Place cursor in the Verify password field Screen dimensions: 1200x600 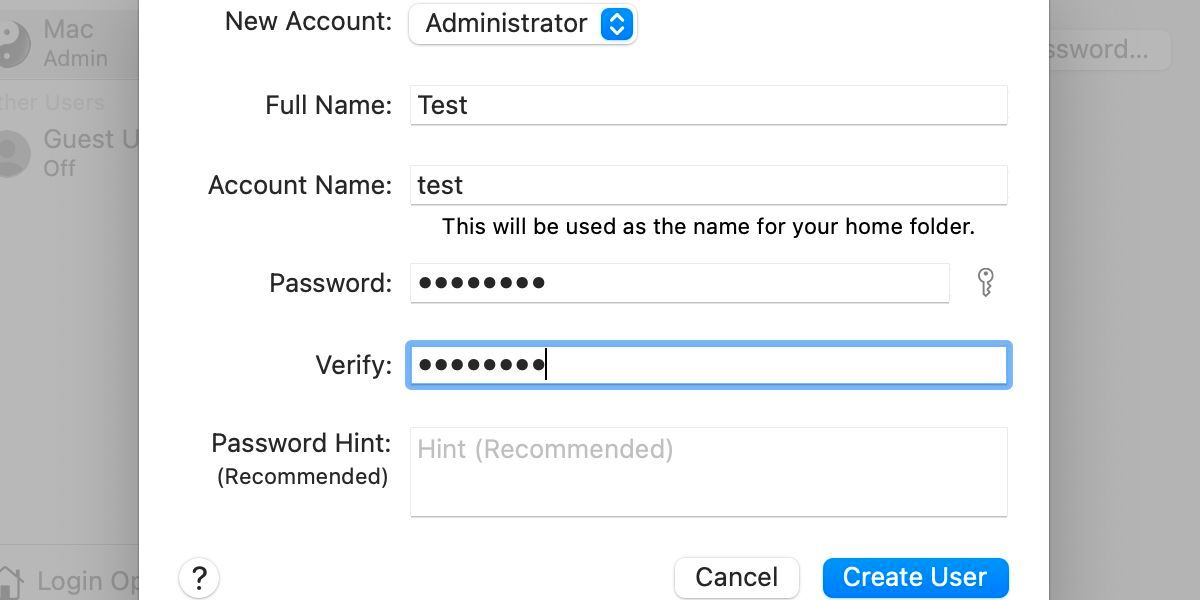[x=708, y=365]
